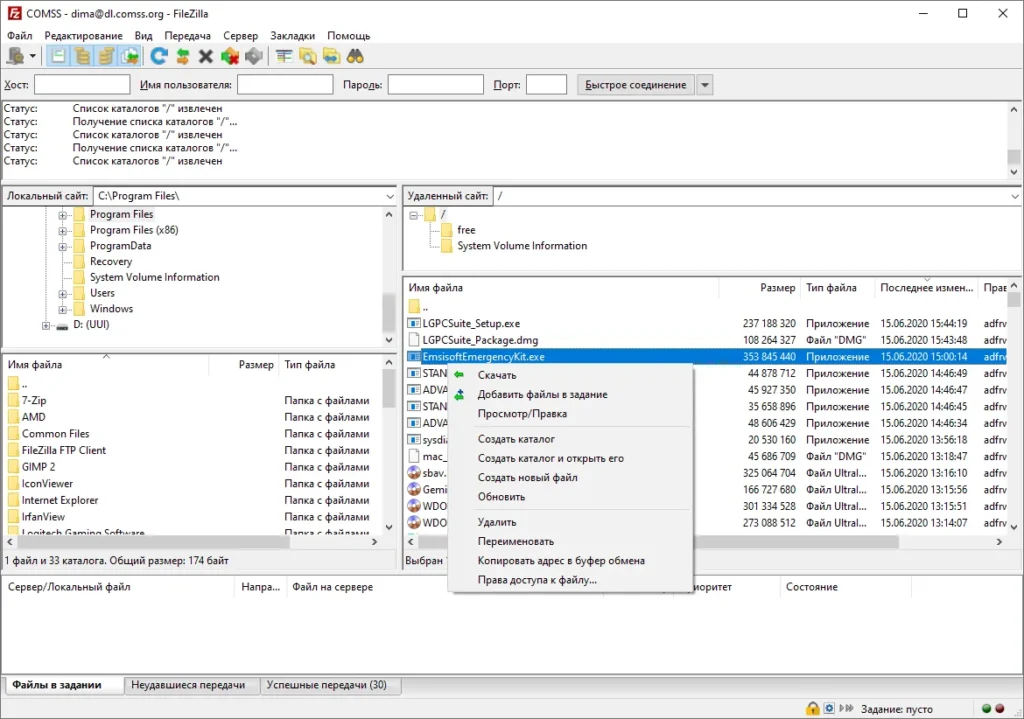
Task: Toggle remote directory tree icon
Action: pyautogui.click(x=106, y=57)
